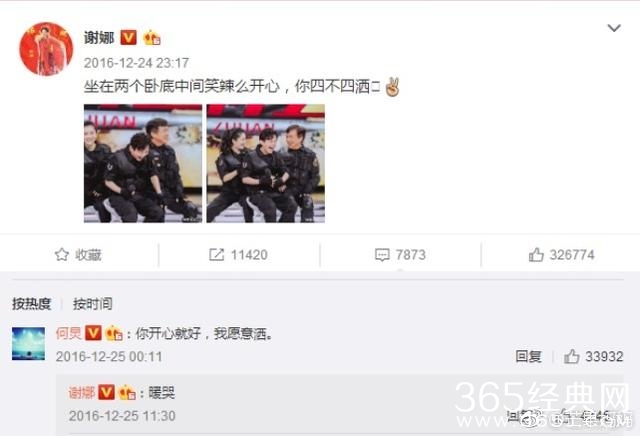Click the comment timestamp 2016-12-25 00:11

tap(109, 357)
